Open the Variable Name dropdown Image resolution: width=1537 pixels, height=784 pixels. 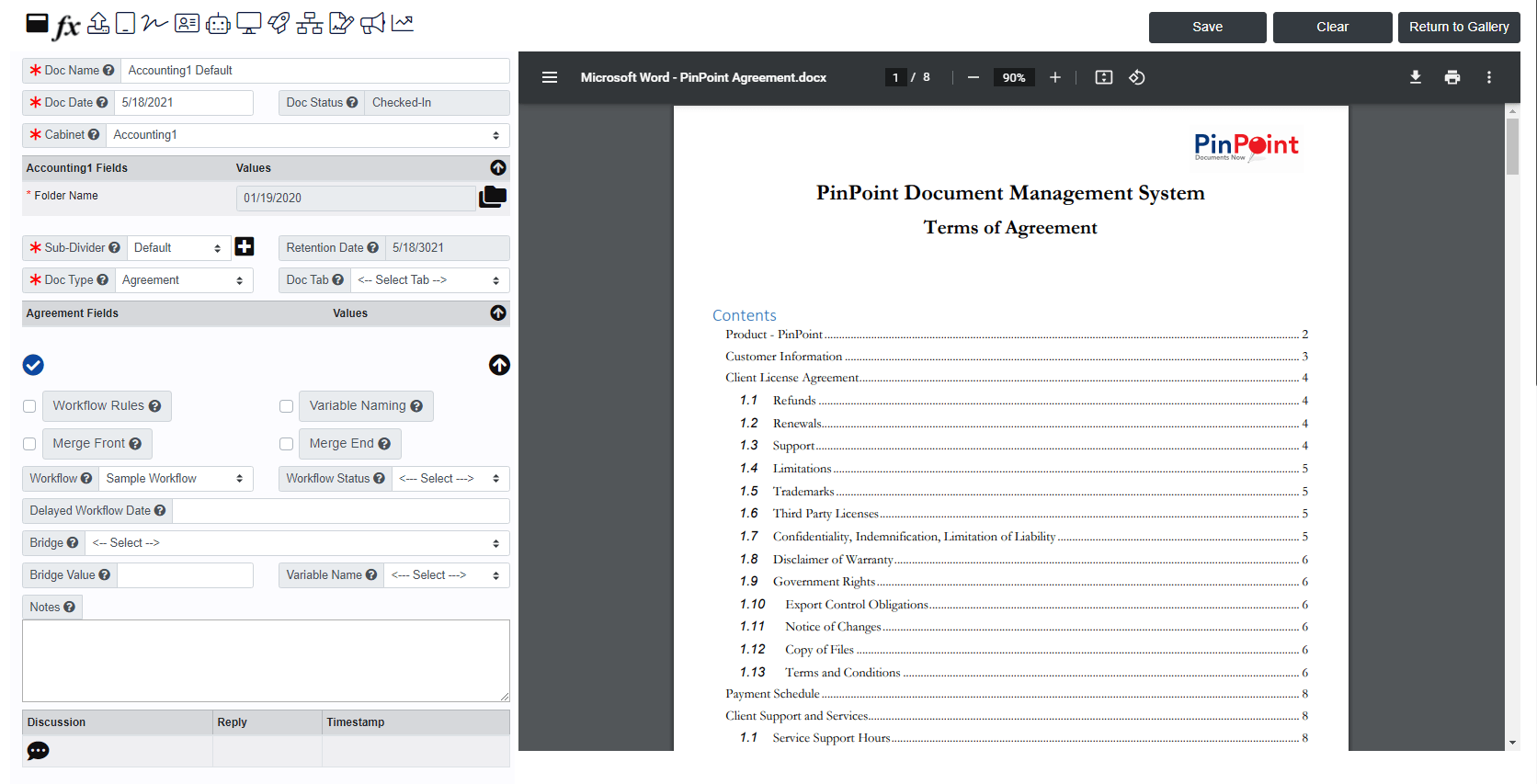pyautogui.click(x=447, y=575)
